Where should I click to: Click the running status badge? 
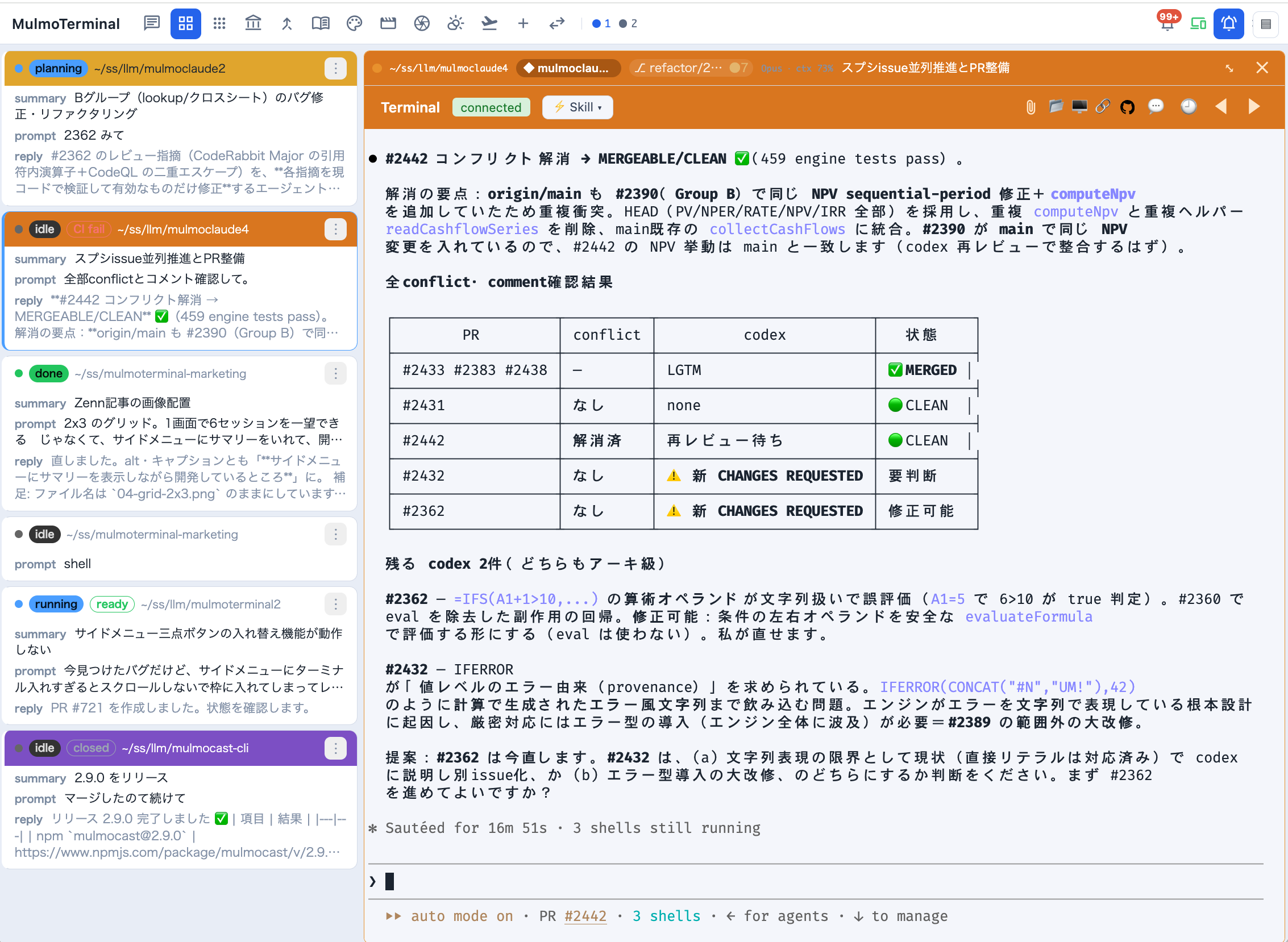(56, 604)
